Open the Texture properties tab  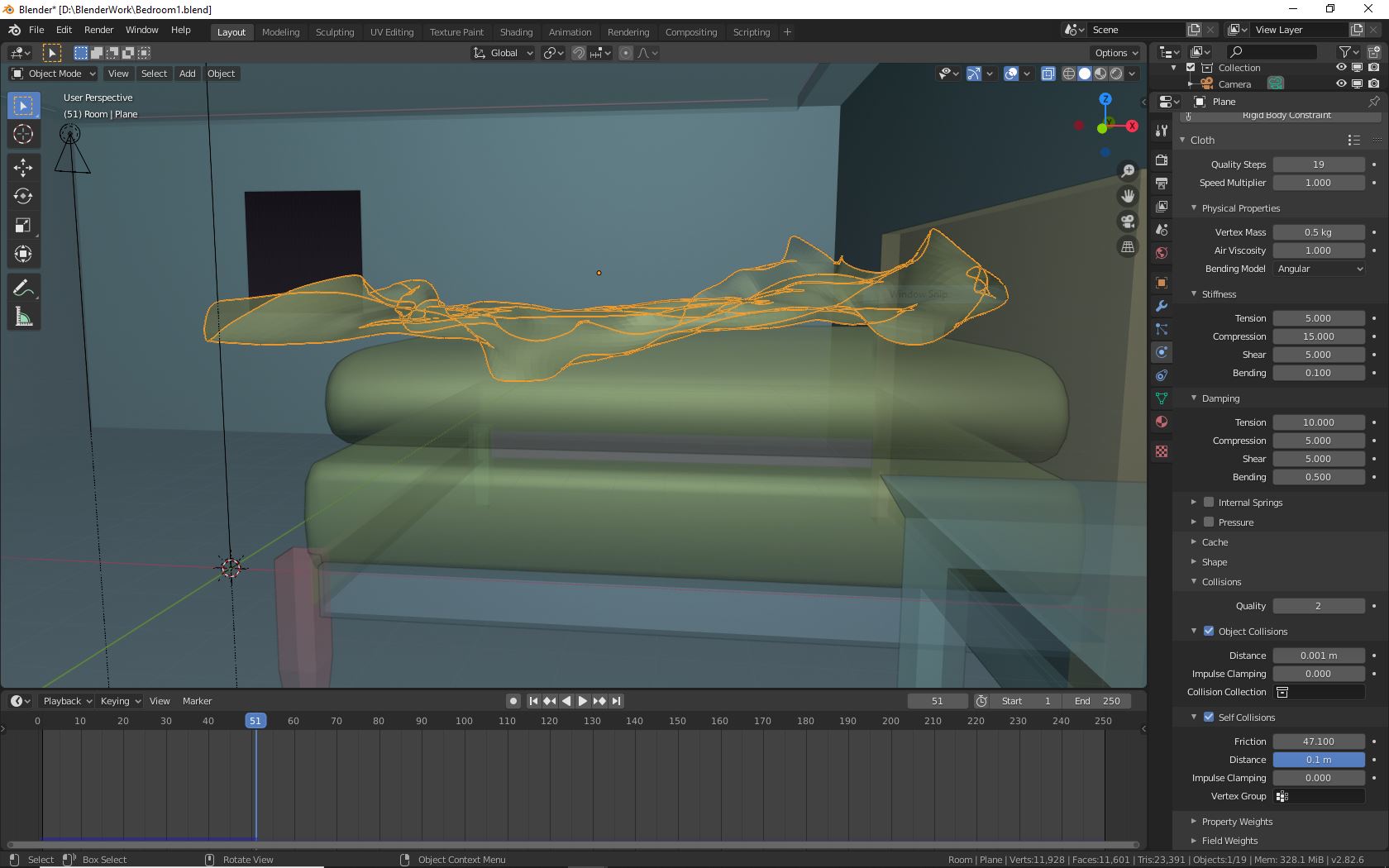1162,451
